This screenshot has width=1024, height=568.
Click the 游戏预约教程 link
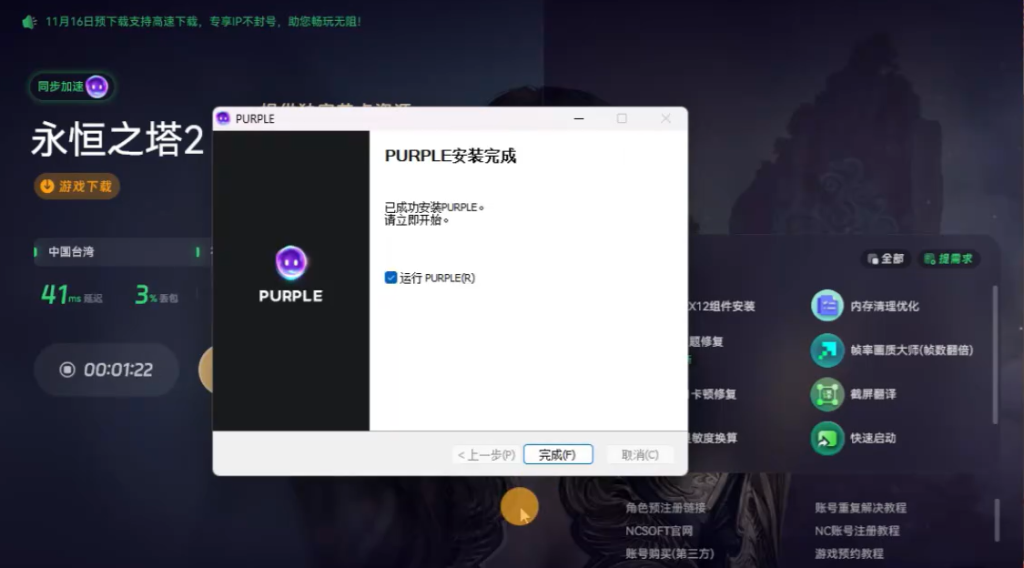849,554
